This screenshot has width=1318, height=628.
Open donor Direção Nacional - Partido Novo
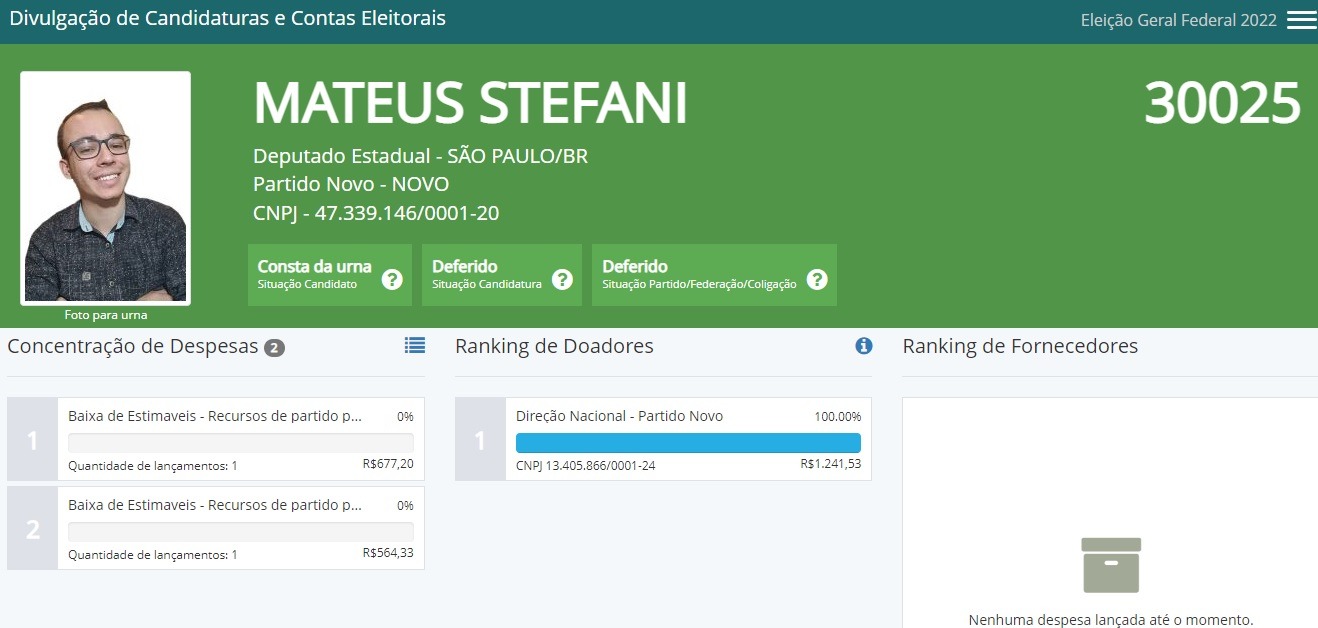[619, 416]
